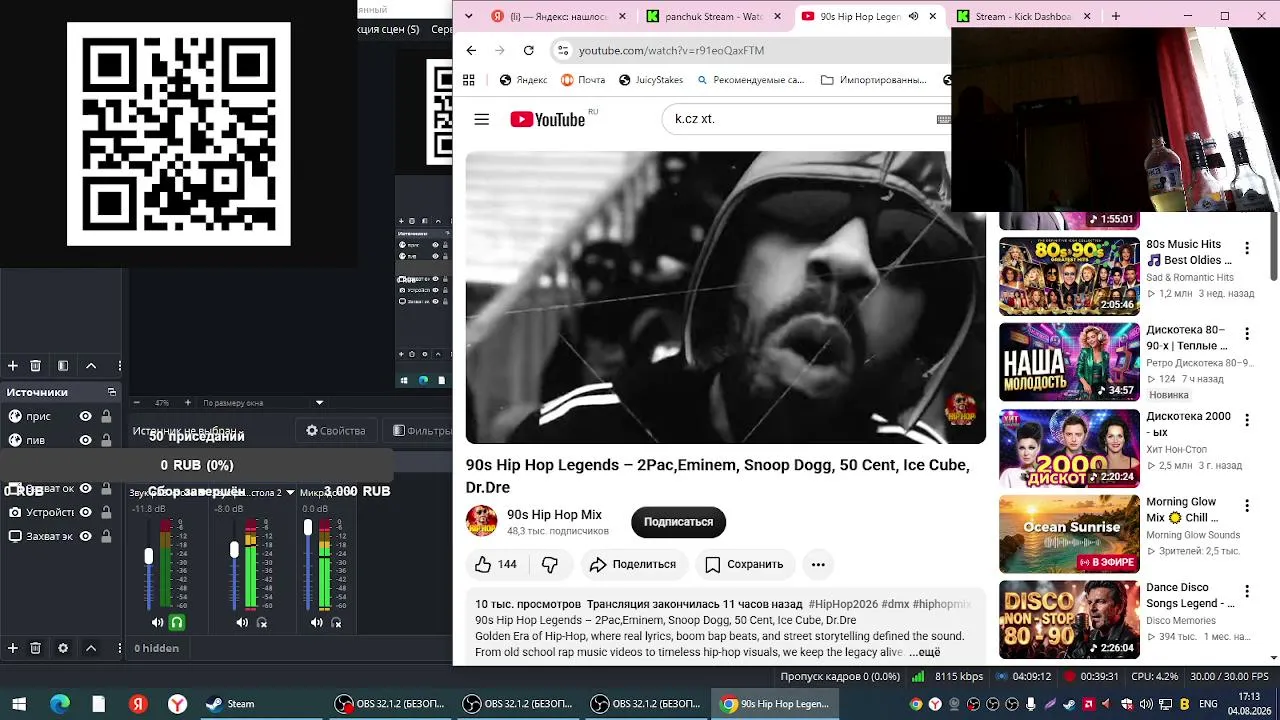Launch Microsoft Edge from taskbar
Viewport: 1280px width, 720px height.
click(59, 704)
